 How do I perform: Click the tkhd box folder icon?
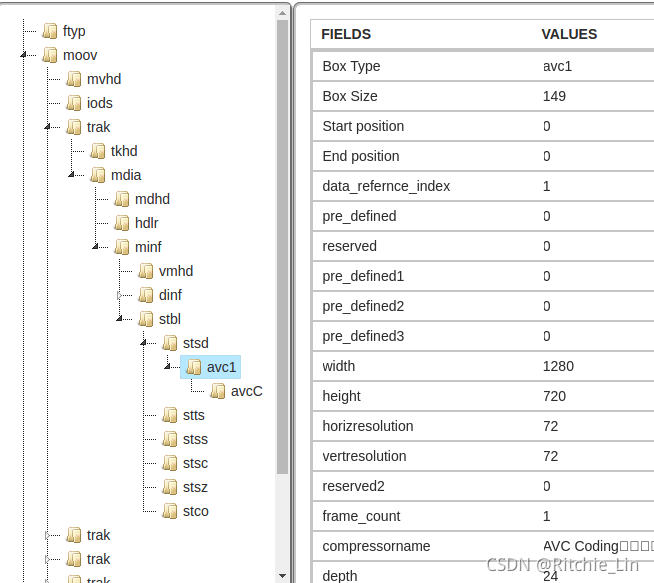(98, 151)
